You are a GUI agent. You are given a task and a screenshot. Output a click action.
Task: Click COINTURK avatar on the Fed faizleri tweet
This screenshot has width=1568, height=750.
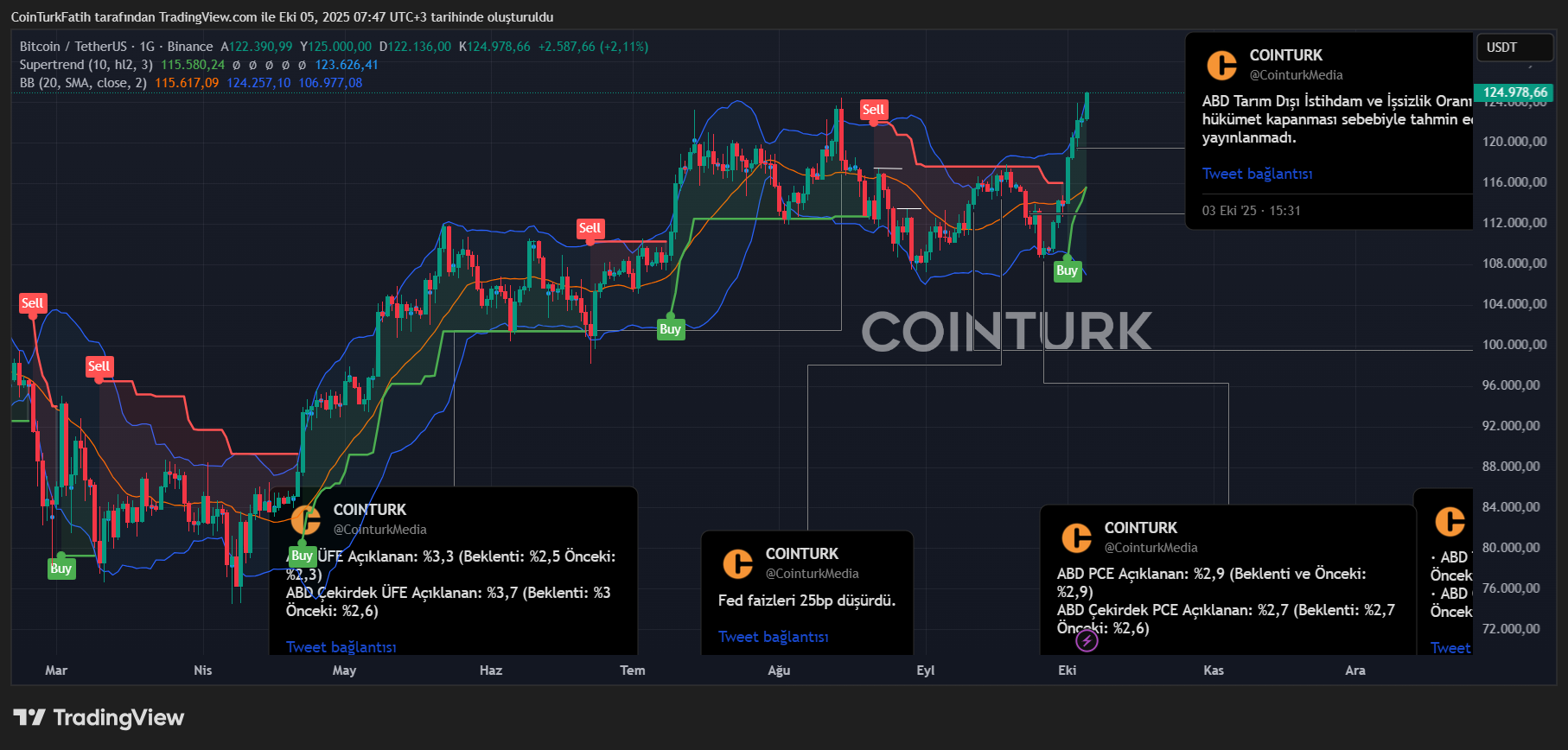click(x=737, y=563)
